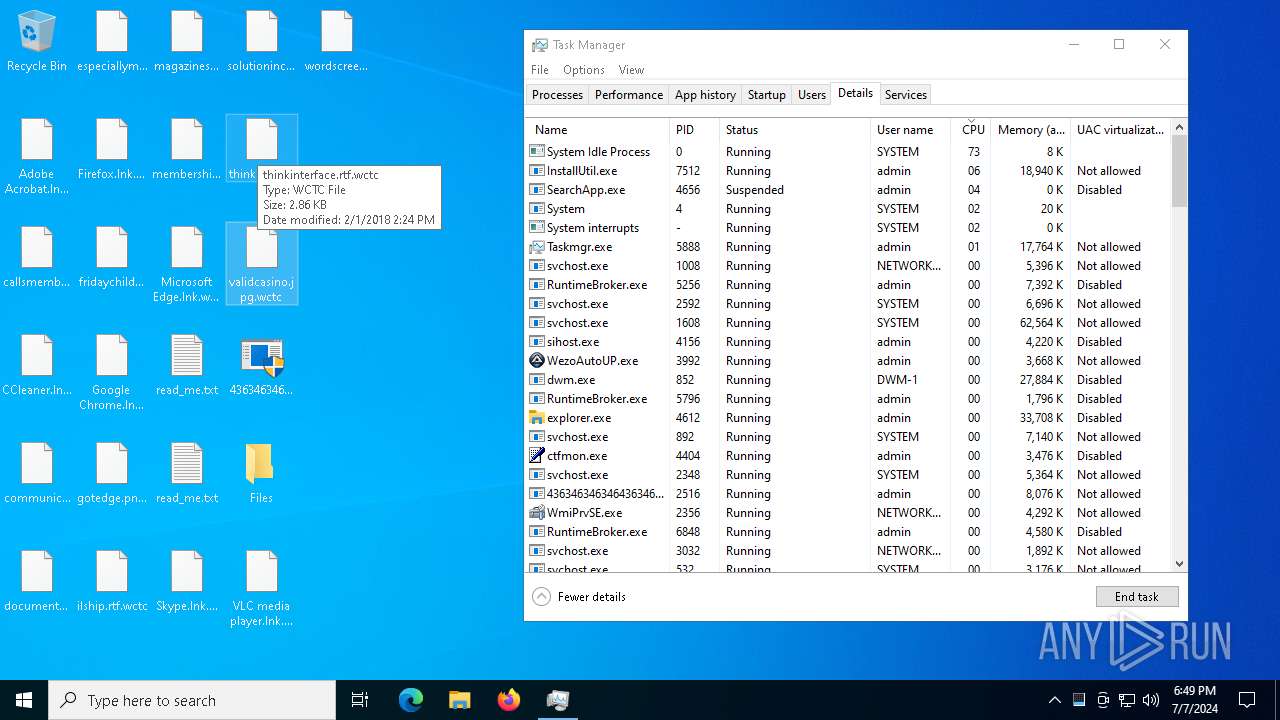Select the wordscree... desktop file
Viewport: 1280px width, 720px height.
pos(336,42)
